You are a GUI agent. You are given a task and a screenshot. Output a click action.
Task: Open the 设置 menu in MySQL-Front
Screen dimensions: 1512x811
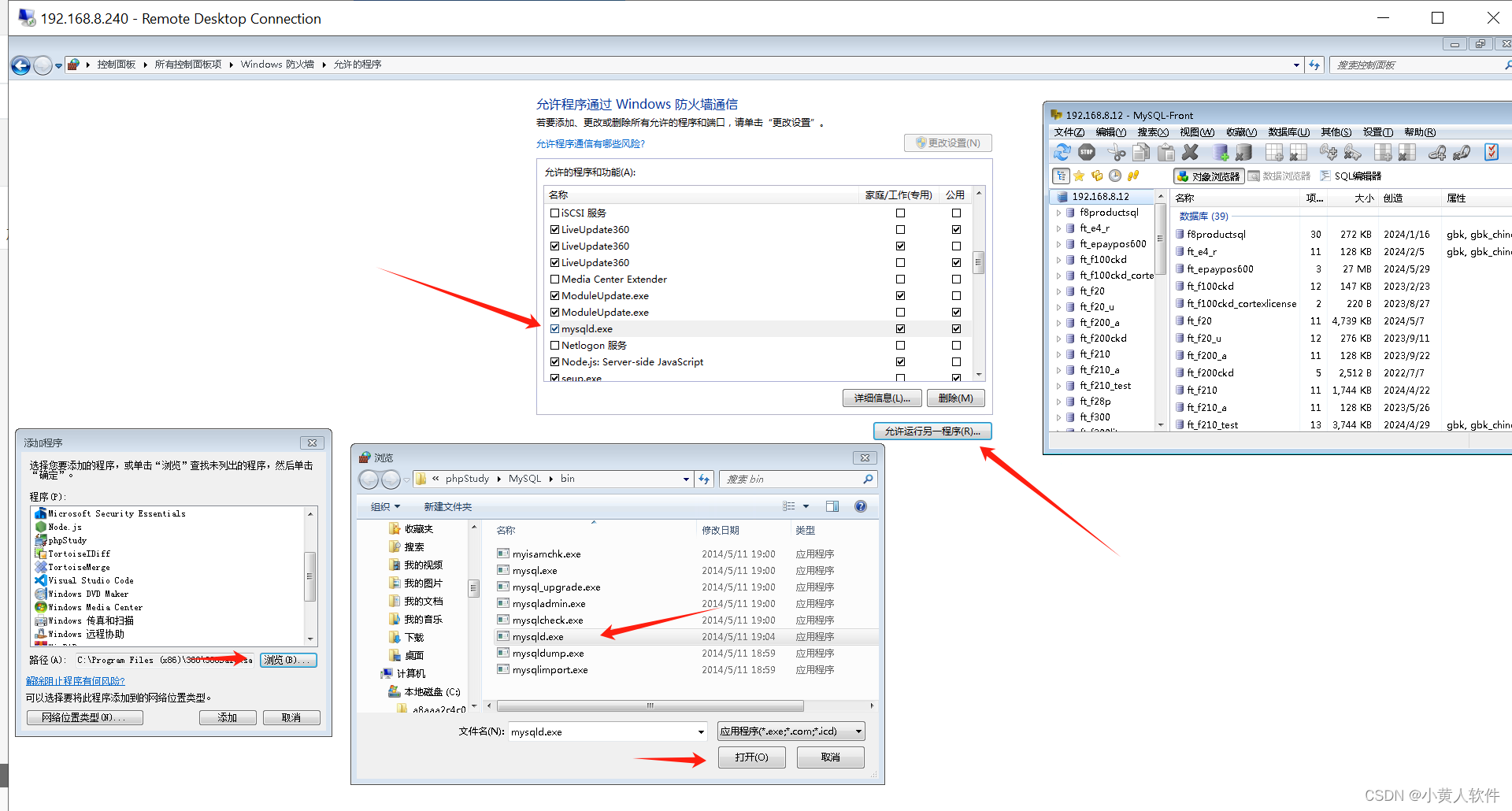coord(1377,132)
